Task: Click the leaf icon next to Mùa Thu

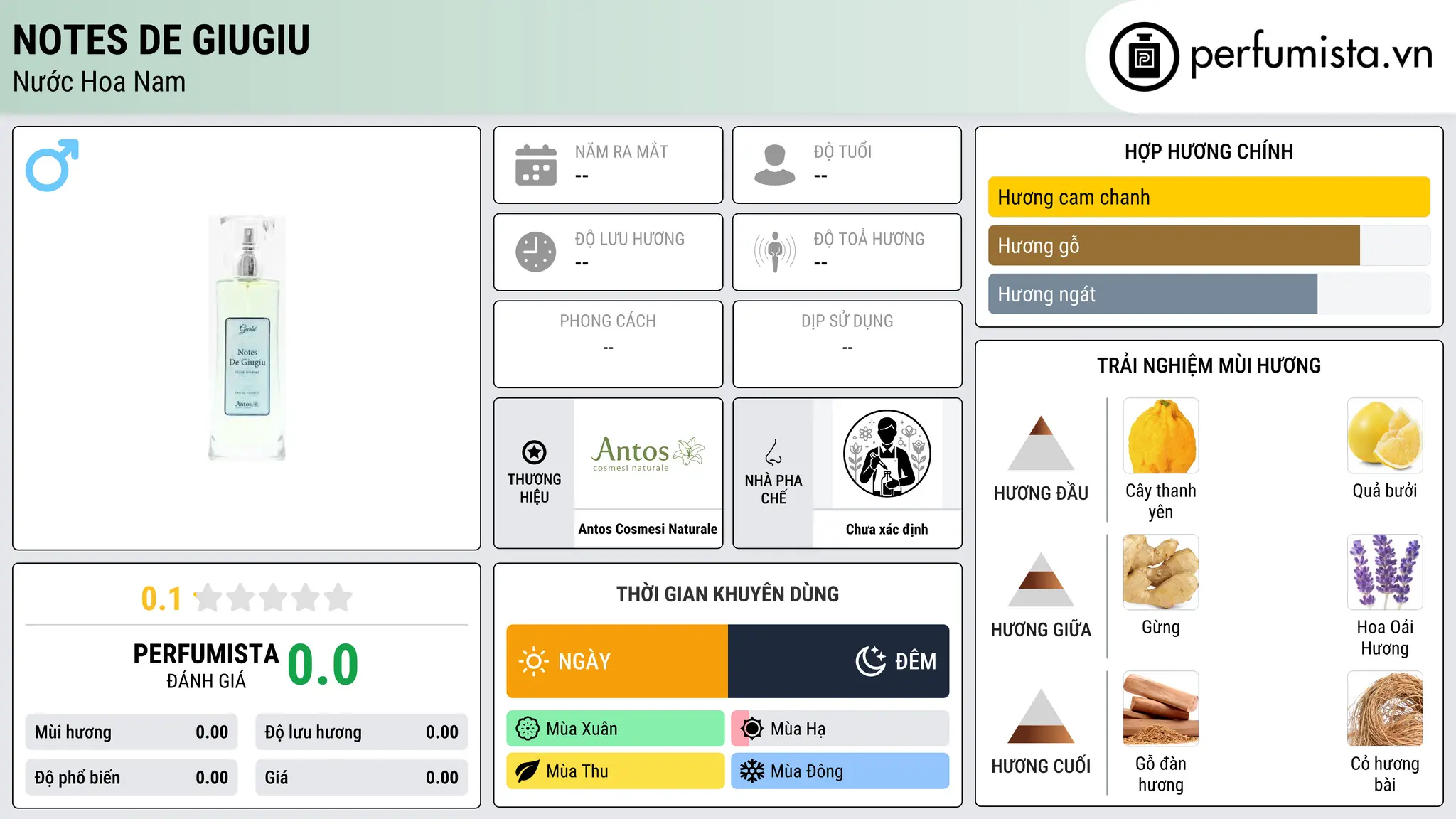Action: click(x=528, y=771)
